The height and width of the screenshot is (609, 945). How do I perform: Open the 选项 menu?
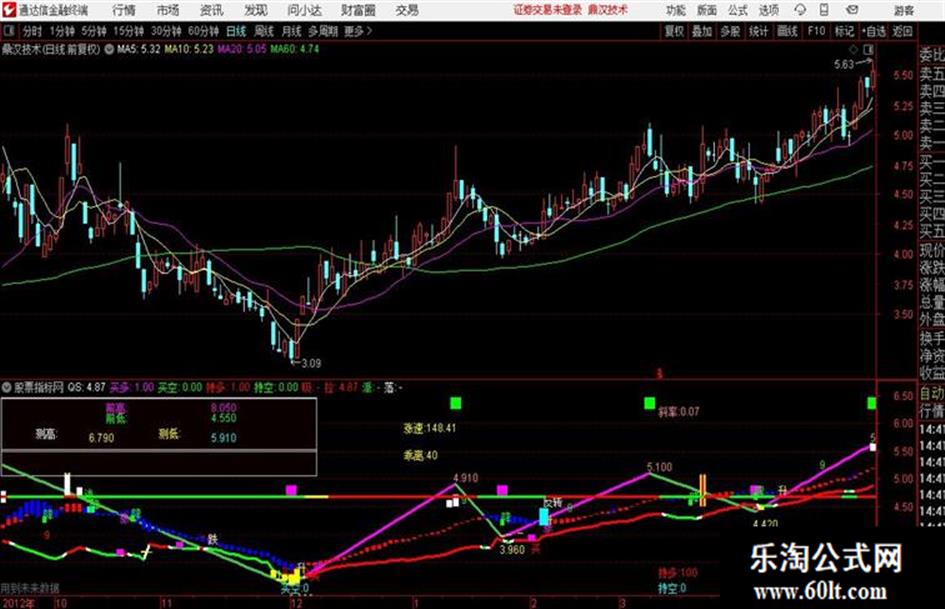pyautogui.click(x=769, y=10)
